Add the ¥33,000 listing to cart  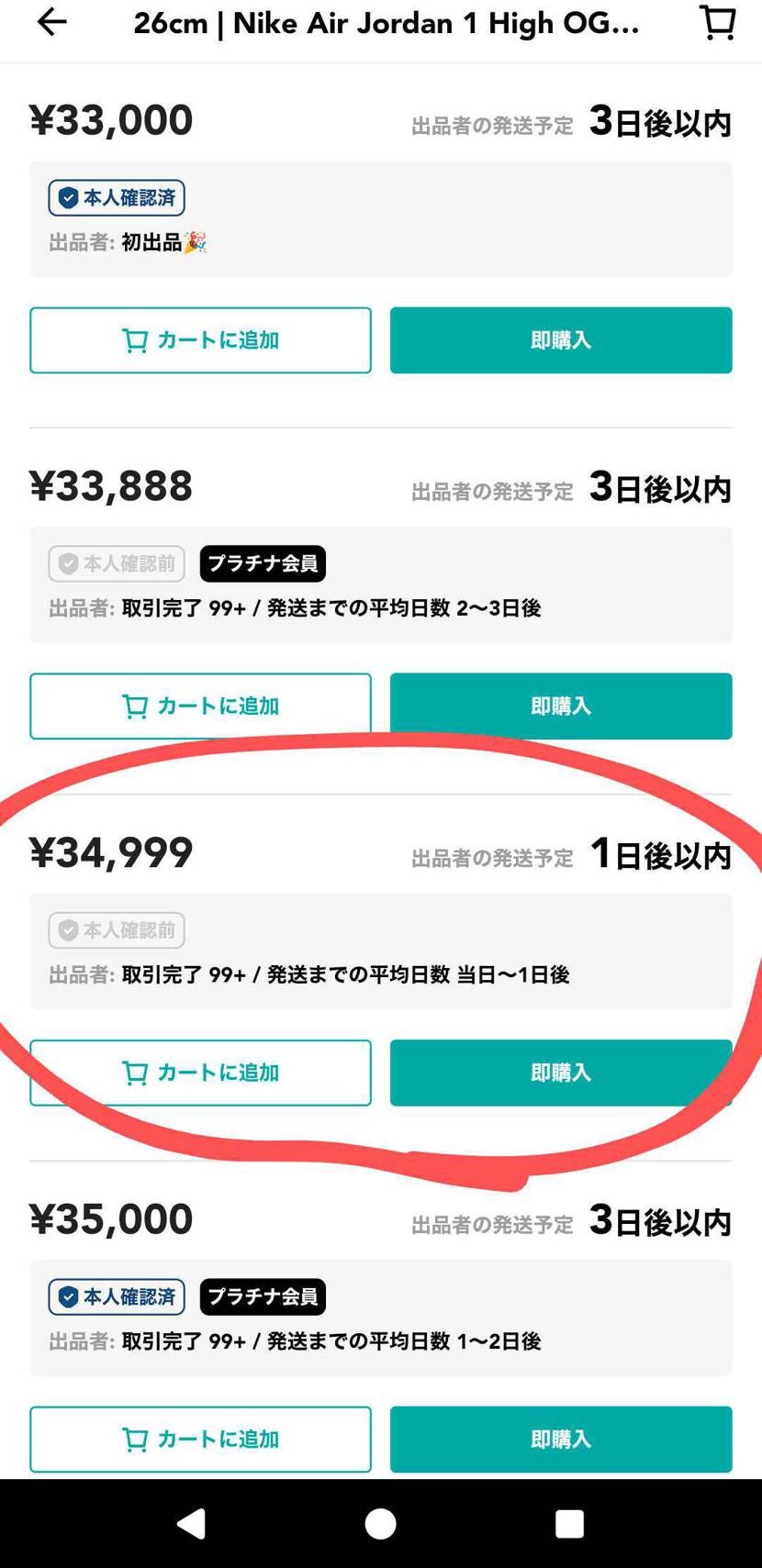coord(200,340)
